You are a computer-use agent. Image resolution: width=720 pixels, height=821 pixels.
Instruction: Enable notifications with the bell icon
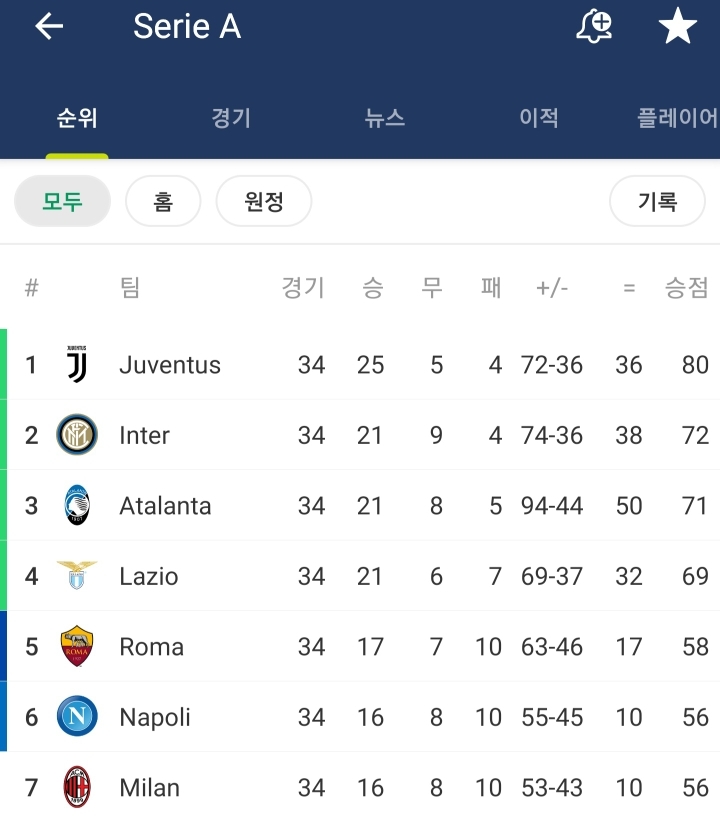click(594, 27)
